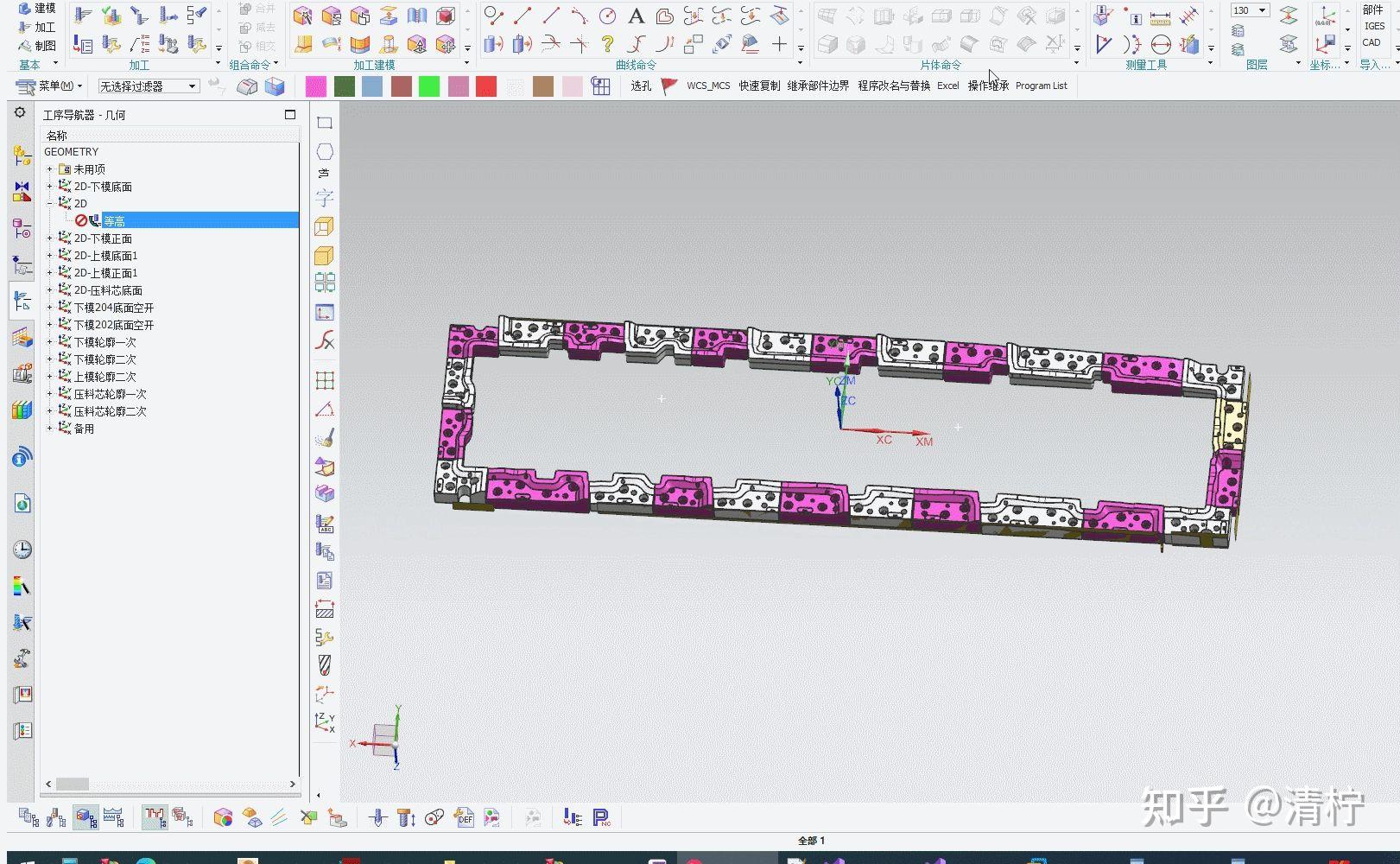The height and width of the screenshot is (864, 1400).
Task: Open the 菜单(M) menu
Action: [49, 86]
